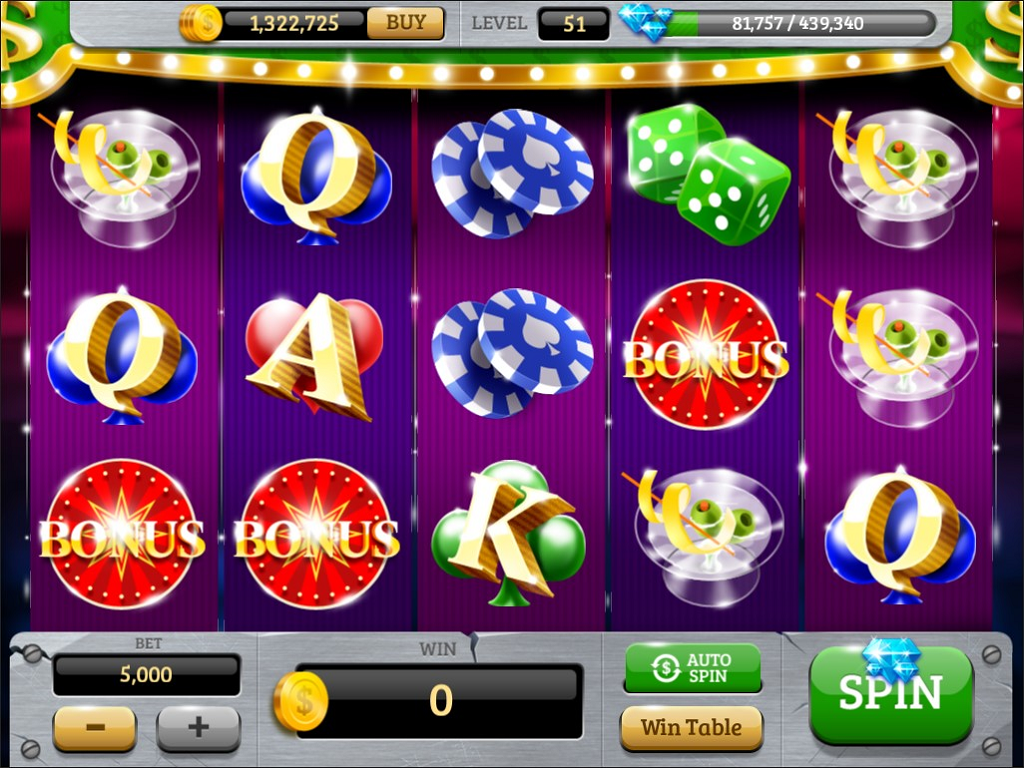Click the green club King symbol
This screenshot has width=1024, height=768.
pyautogui.click(x=509, y=534)
